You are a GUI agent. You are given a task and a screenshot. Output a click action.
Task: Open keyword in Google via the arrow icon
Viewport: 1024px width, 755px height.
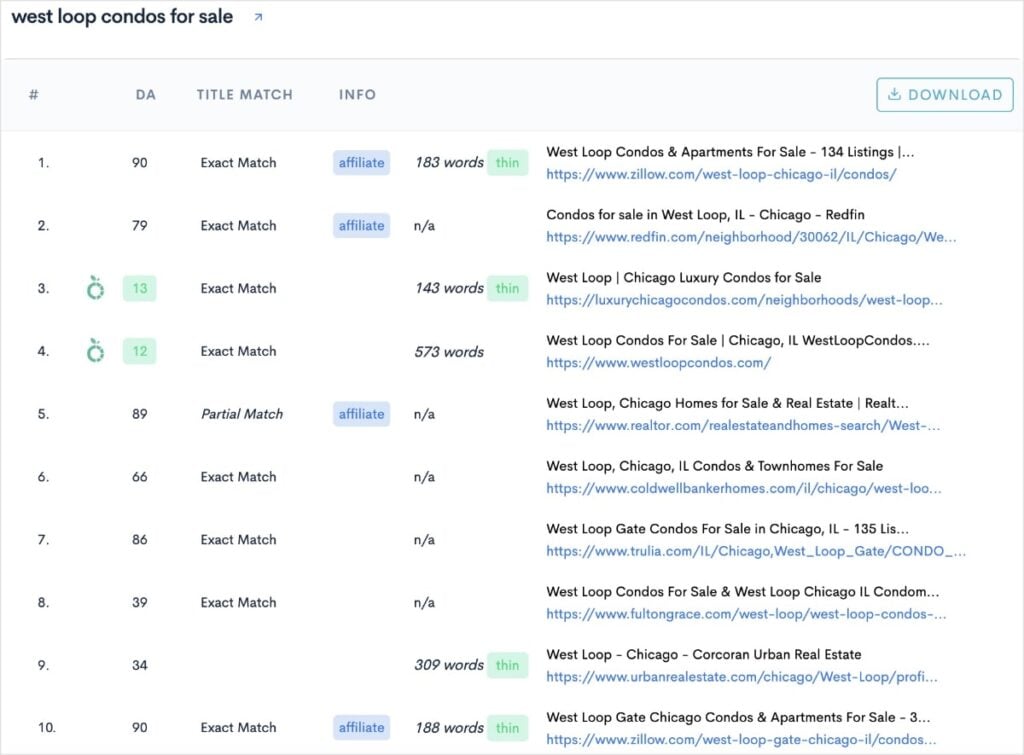(258, 16)
